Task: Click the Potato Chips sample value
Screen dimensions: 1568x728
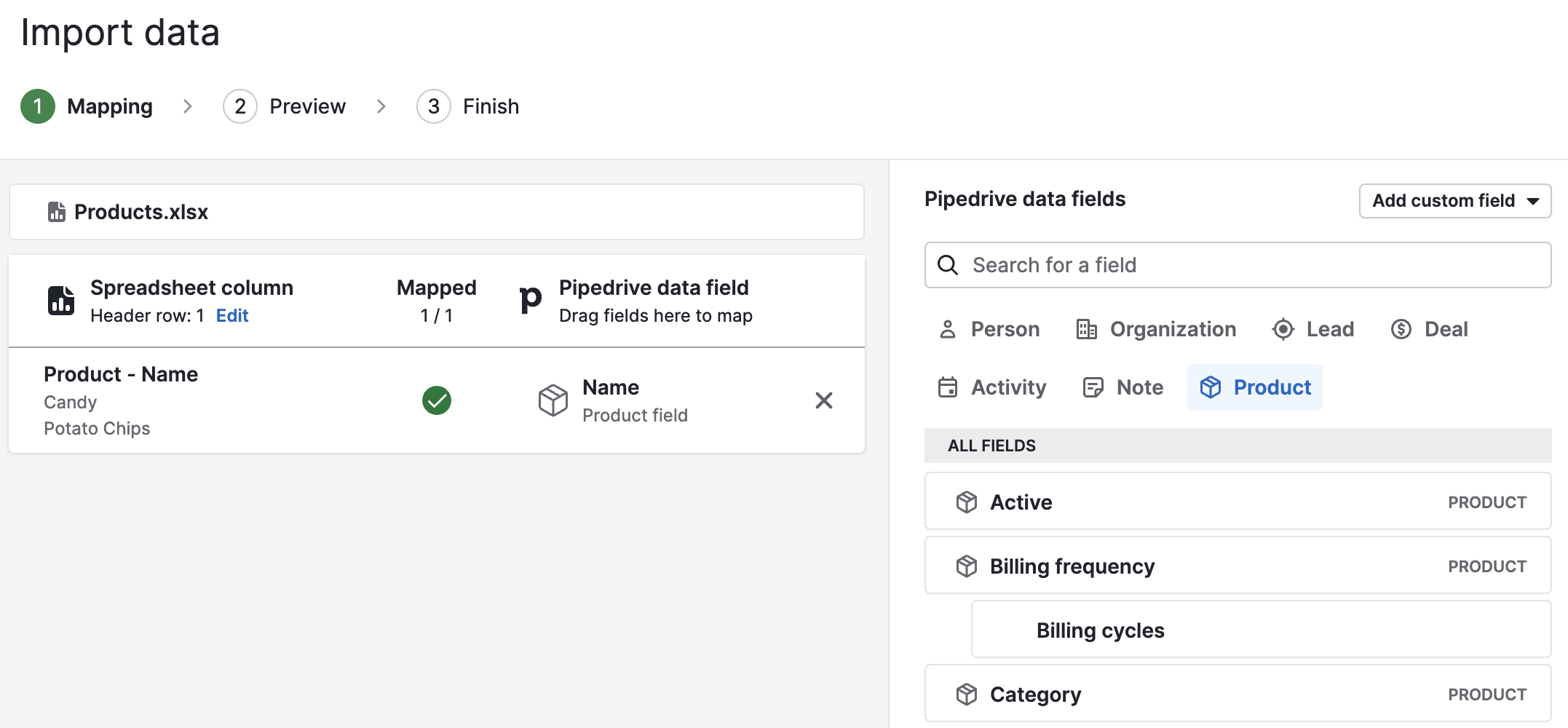Action: (97, 429)
